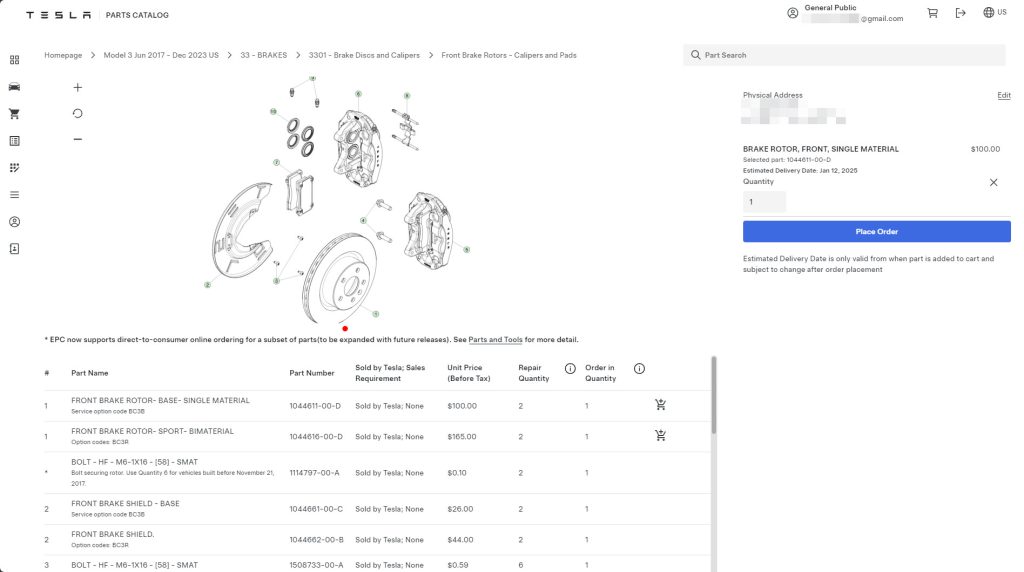The width and height of the screenshot is (1024, 572).
Task: Open the US region language selector
Action: 994,13
